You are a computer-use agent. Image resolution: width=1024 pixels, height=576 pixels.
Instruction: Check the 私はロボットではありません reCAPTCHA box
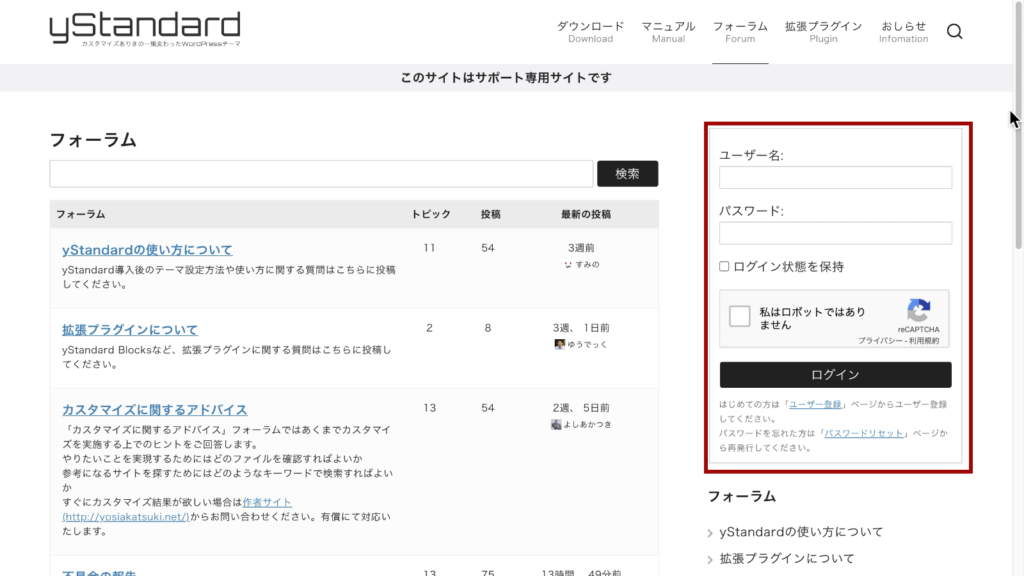[739, 316]
